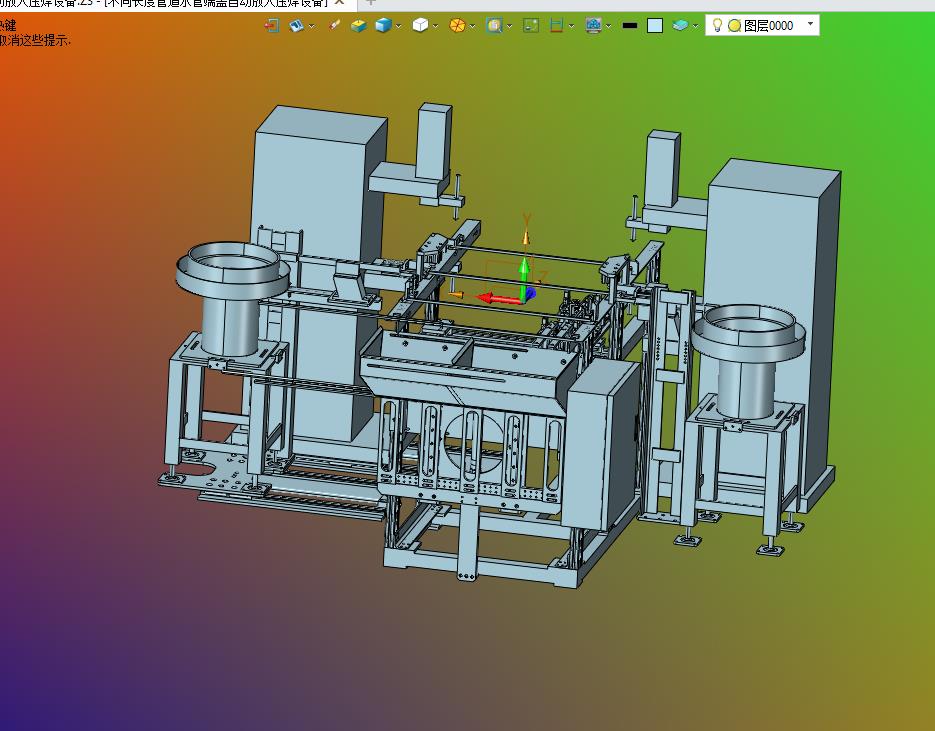
Task: Expand the arrow beside the blue shaded cube
Action: (x=399, y=26)
